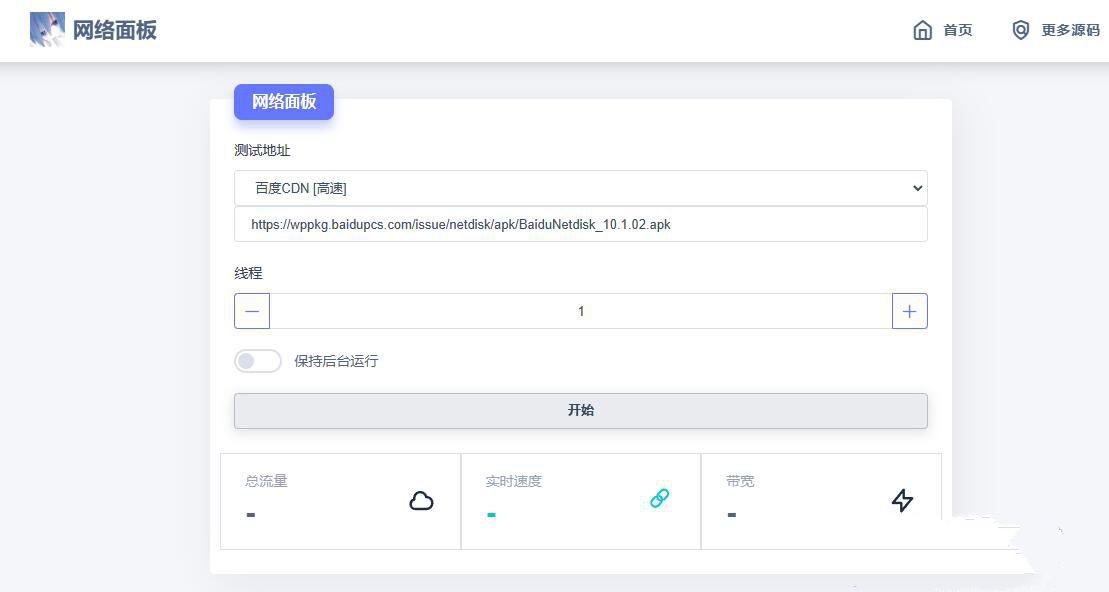Click the lightning icon in 带宽 card
Image resolution: width=1109 pixels, height=592 pixels.
[902, 501]
